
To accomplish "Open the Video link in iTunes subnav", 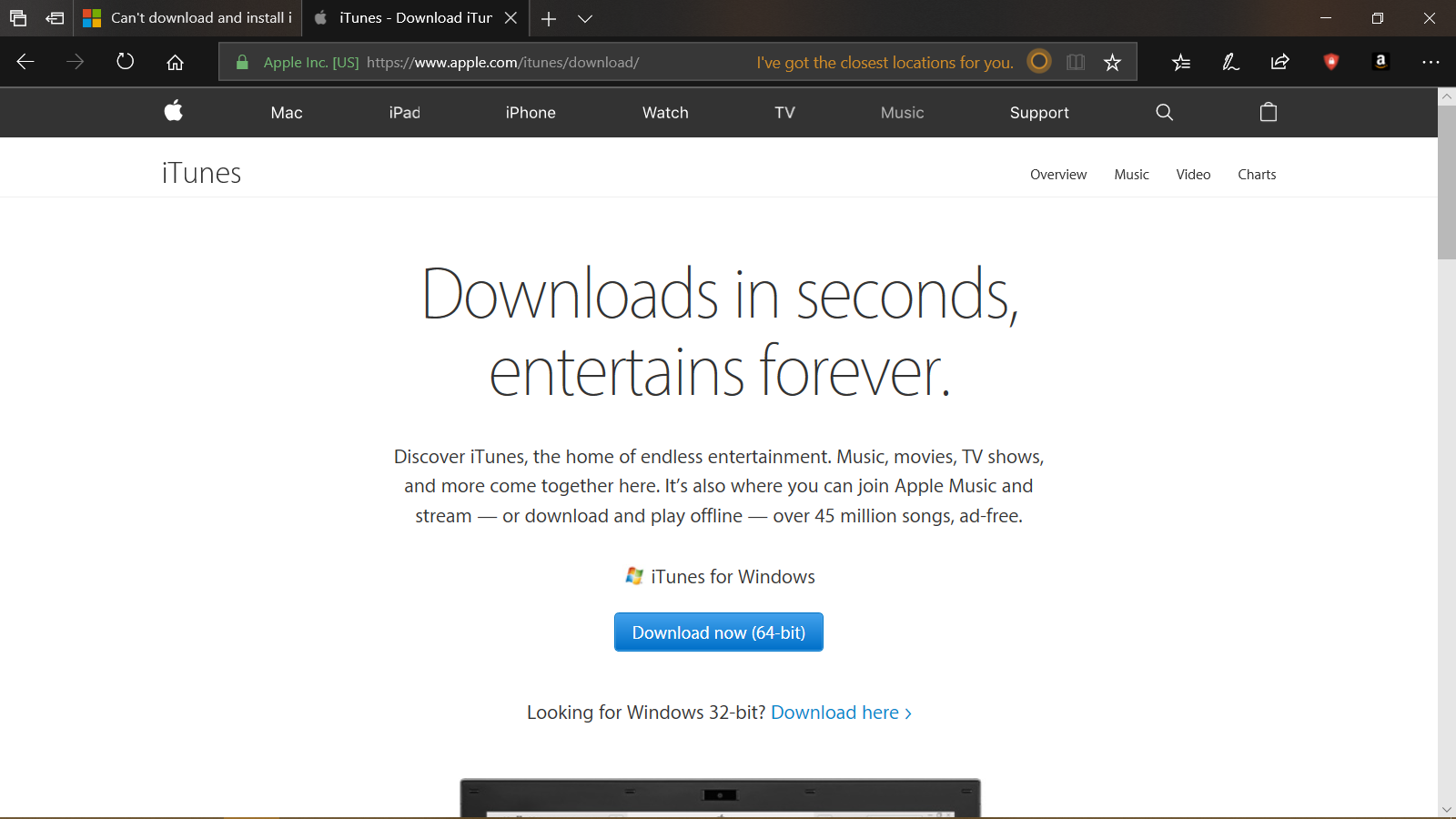I will (x=1193, y=175).
